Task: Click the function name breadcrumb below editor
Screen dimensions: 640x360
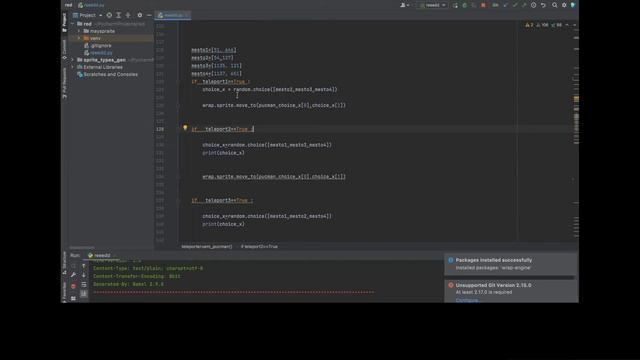Action: coord(207,247)
